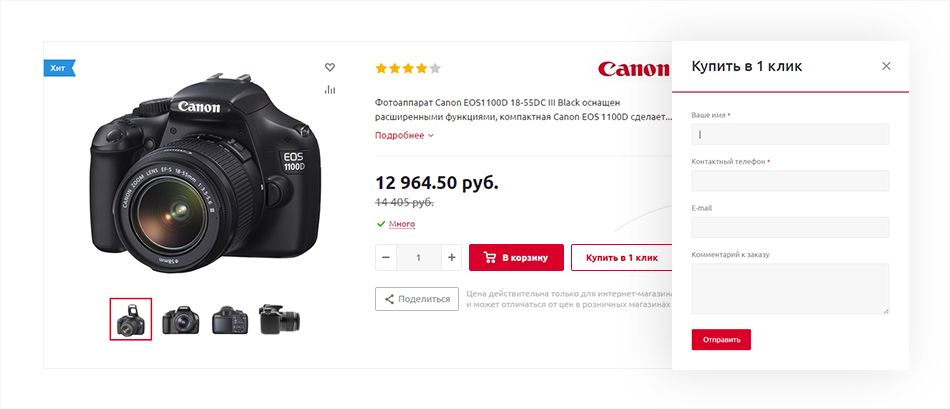The height and width of the screenshot is (409, 950).
Task: Focus the Ваше имя input field
Action: click(x=790, y=135)
